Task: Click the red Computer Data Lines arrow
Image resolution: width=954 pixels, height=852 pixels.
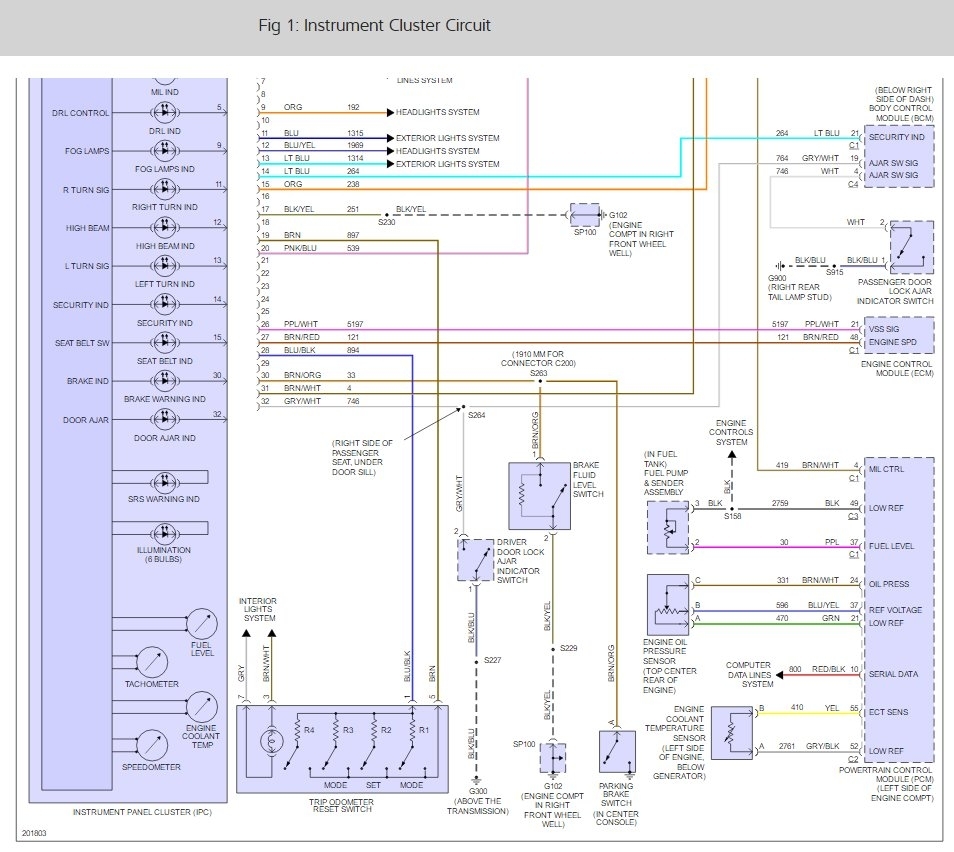Action: [x=781, y=674]
